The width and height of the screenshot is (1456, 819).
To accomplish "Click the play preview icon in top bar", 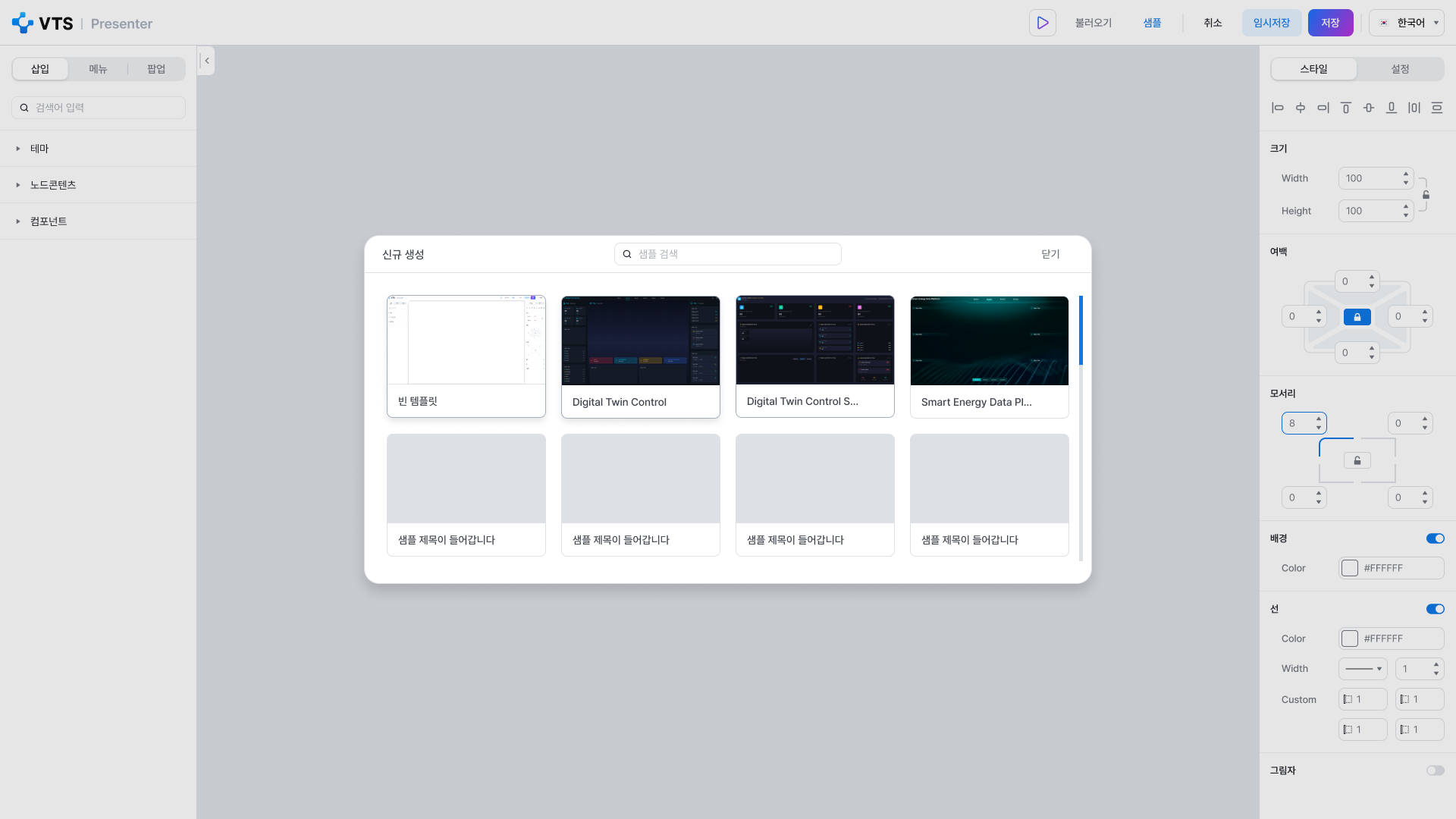I will 1043,23.
